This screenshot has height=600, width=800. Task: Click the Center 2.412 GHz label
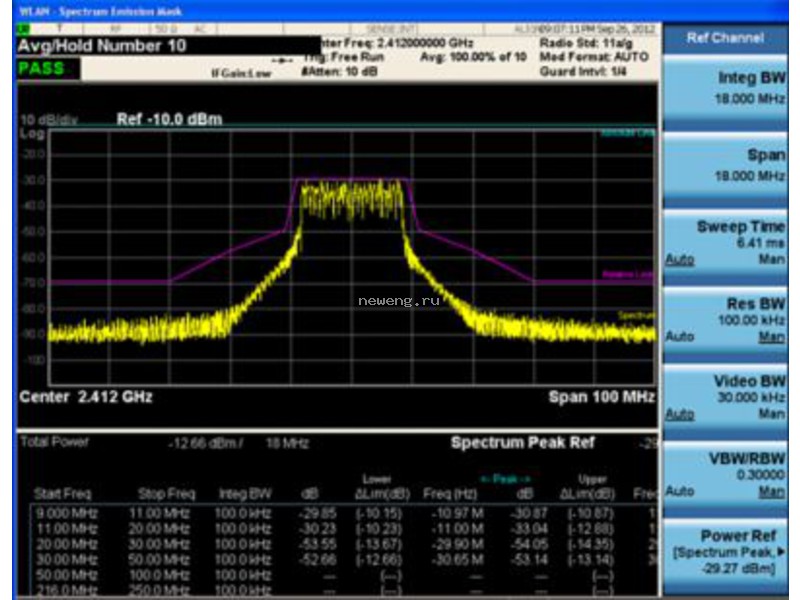tap(86, 397)
